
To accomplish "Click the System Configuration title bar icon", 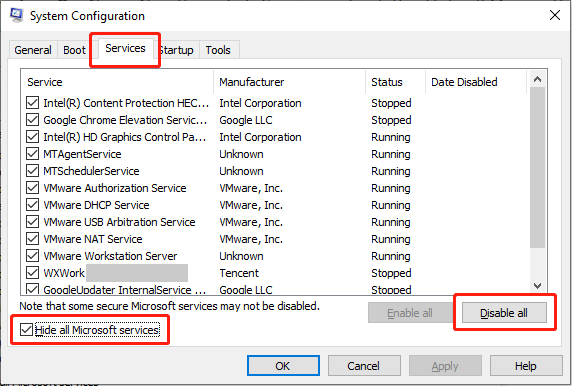I will 16,15.
